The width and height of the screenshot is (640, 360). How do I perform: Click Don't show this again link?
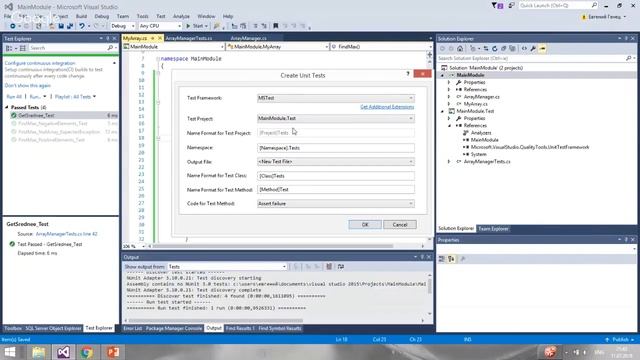click(x=28, y=86)
